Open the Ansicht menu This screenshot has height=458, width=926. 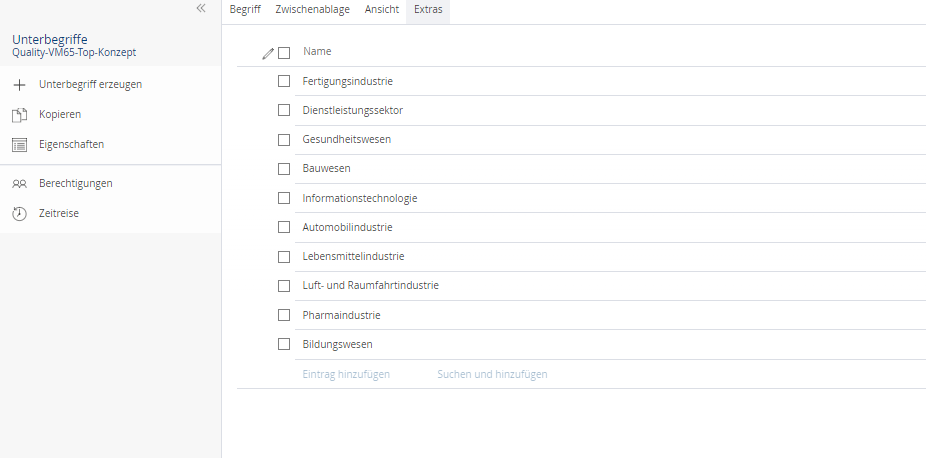click(x=381, y=9)
